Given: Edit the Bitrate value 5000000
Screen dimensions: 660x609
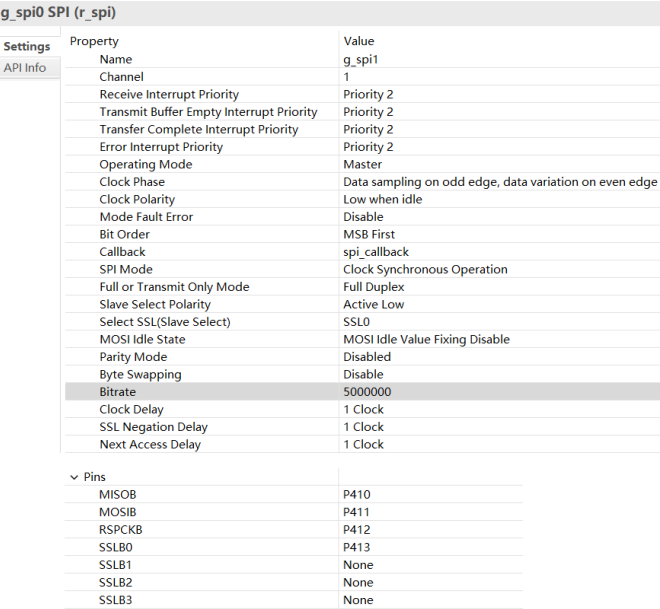Looking at the screenshot, I should (x=367, y=392).
